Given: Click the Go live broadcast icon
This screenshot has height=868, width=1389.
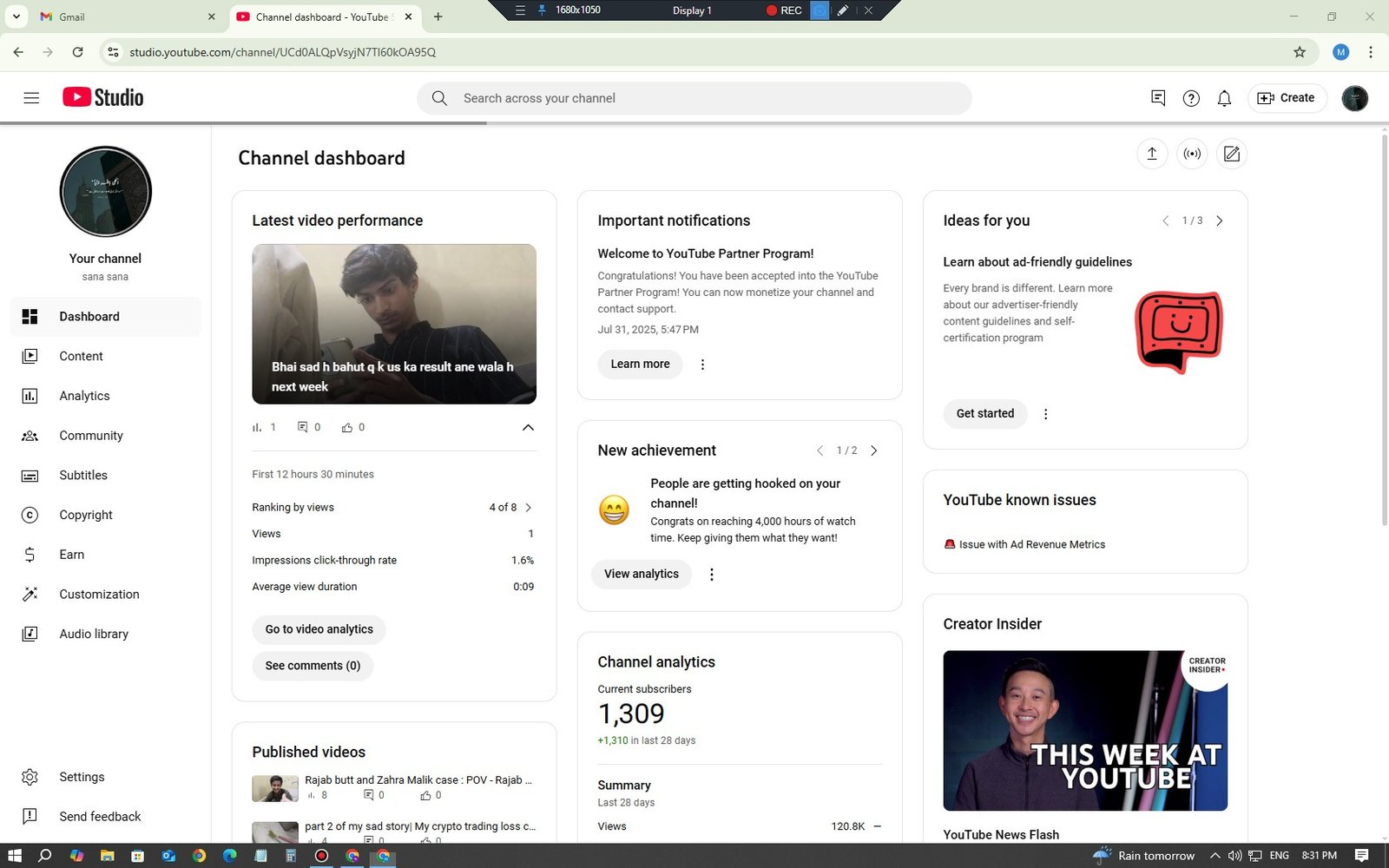Looking at the screenshot, I should [x=1192, y=154].
